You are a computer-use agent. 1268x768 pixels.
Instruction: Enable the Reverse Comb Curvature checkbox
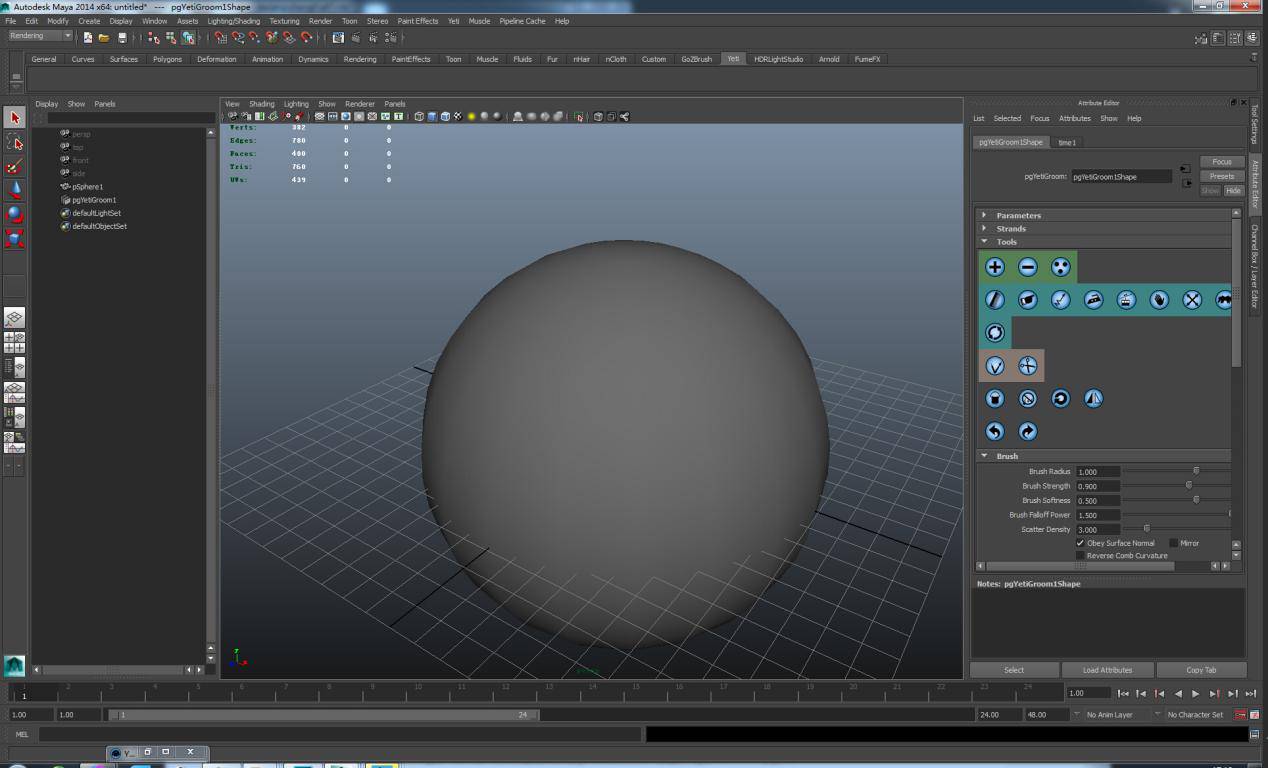(1080, 555)
